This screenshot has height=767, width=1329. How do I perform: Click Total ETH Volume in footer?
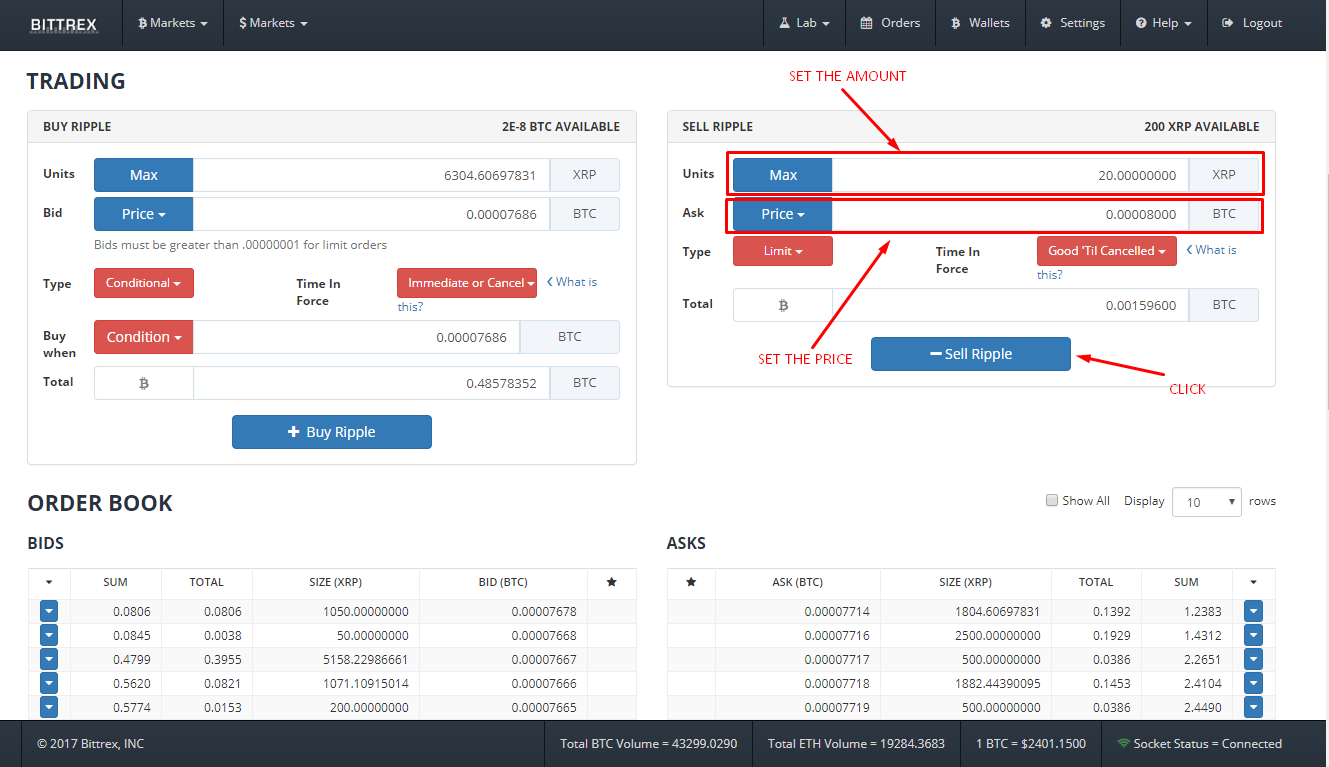click(857, 744)
